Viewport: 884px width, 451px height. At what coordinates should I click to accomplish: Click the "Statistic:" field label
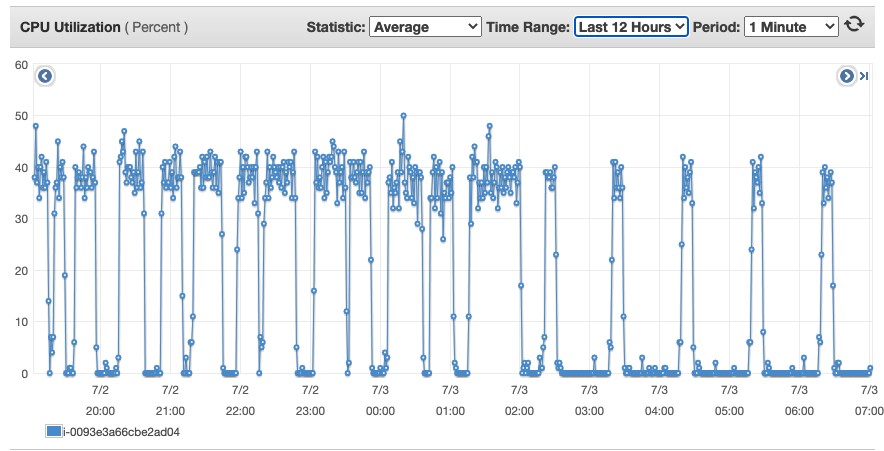(x=335, y=26)
